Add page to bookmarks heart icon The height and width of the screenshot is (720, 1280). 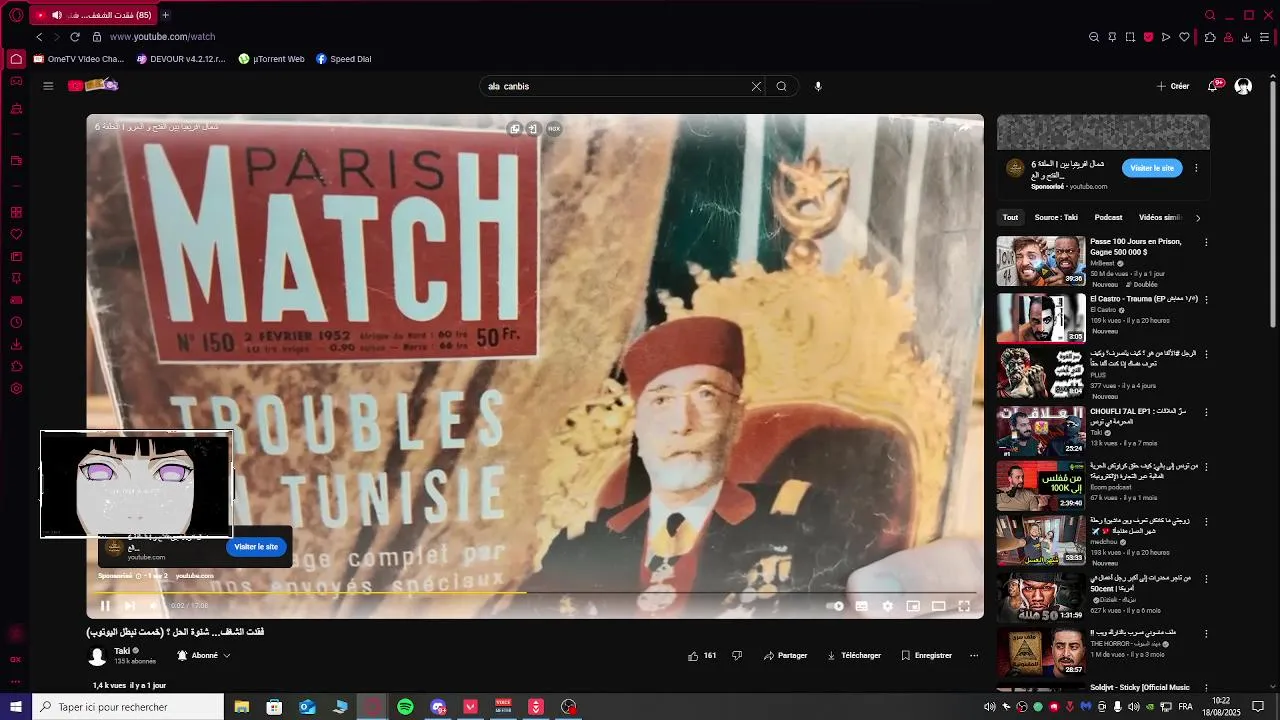coord(1184,37)
